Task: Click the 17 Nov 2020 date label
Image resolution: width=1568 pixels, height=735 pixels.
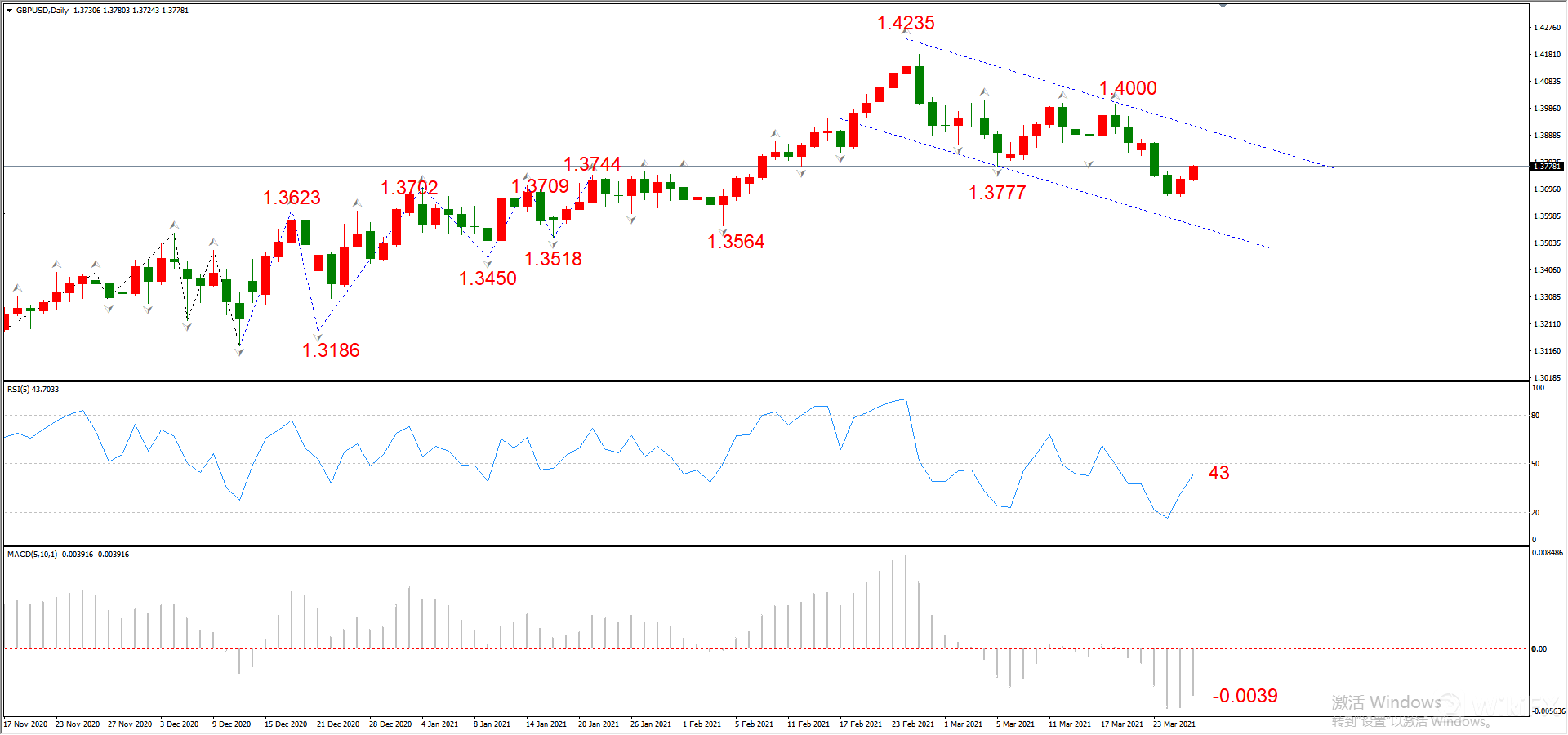Action: (25, 724)
